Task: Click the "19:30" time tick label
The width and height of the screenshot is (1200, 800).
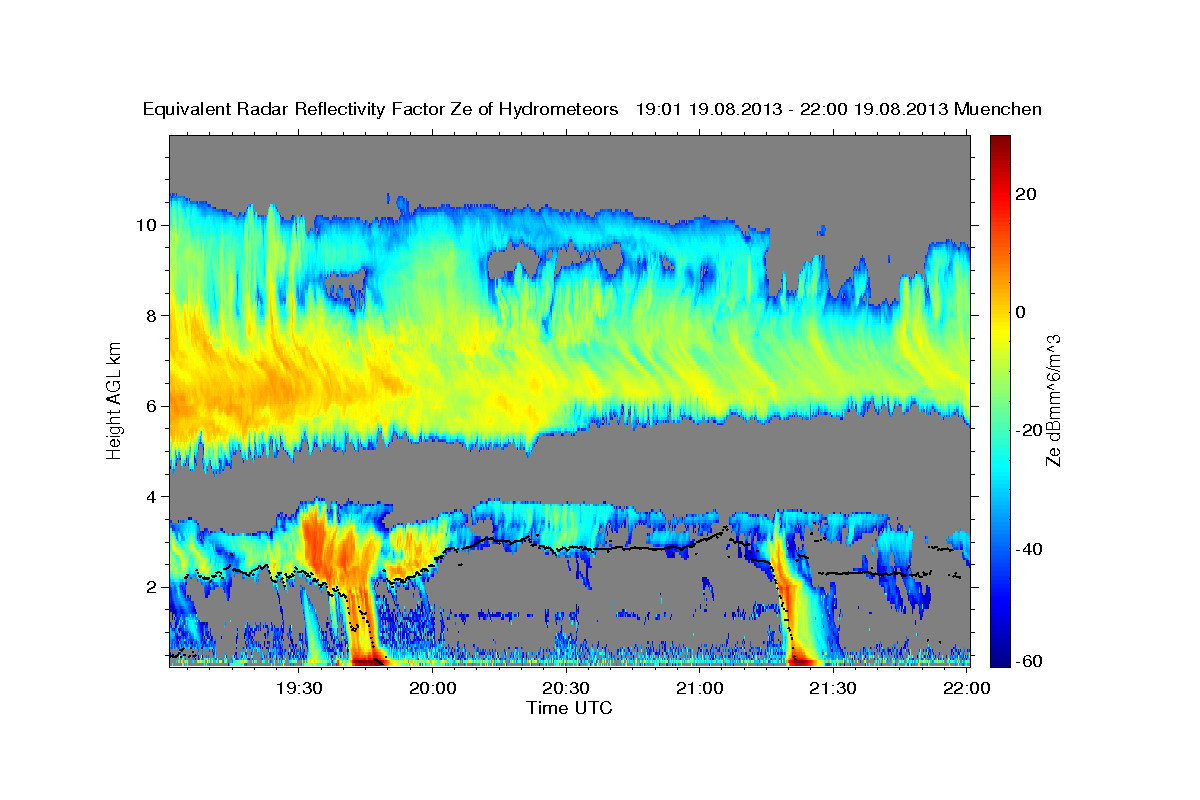Action: tap(299, 688)
